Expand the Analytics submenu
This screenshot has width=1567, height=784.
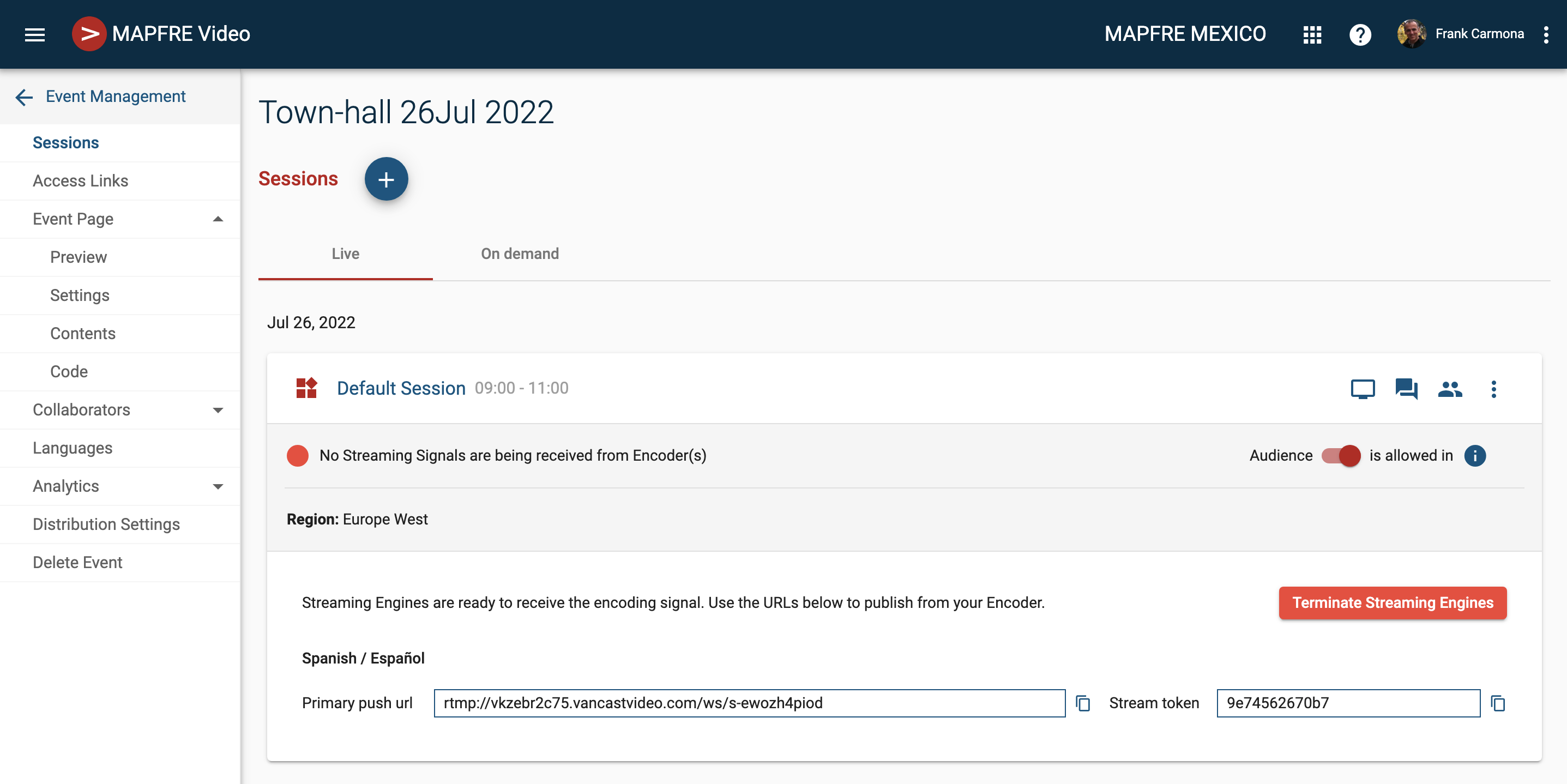[x=218, y=486]
